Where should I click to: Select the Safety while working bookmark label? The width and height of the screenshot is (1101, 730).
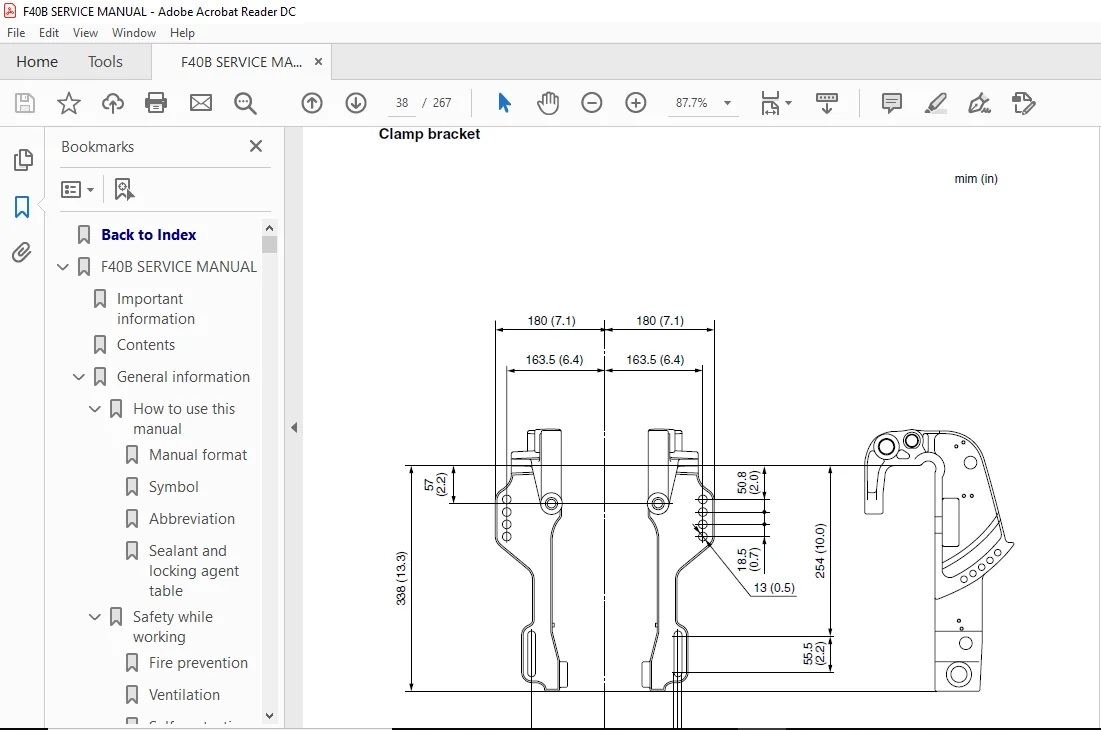pyautogui.click(x=172, y=627)
